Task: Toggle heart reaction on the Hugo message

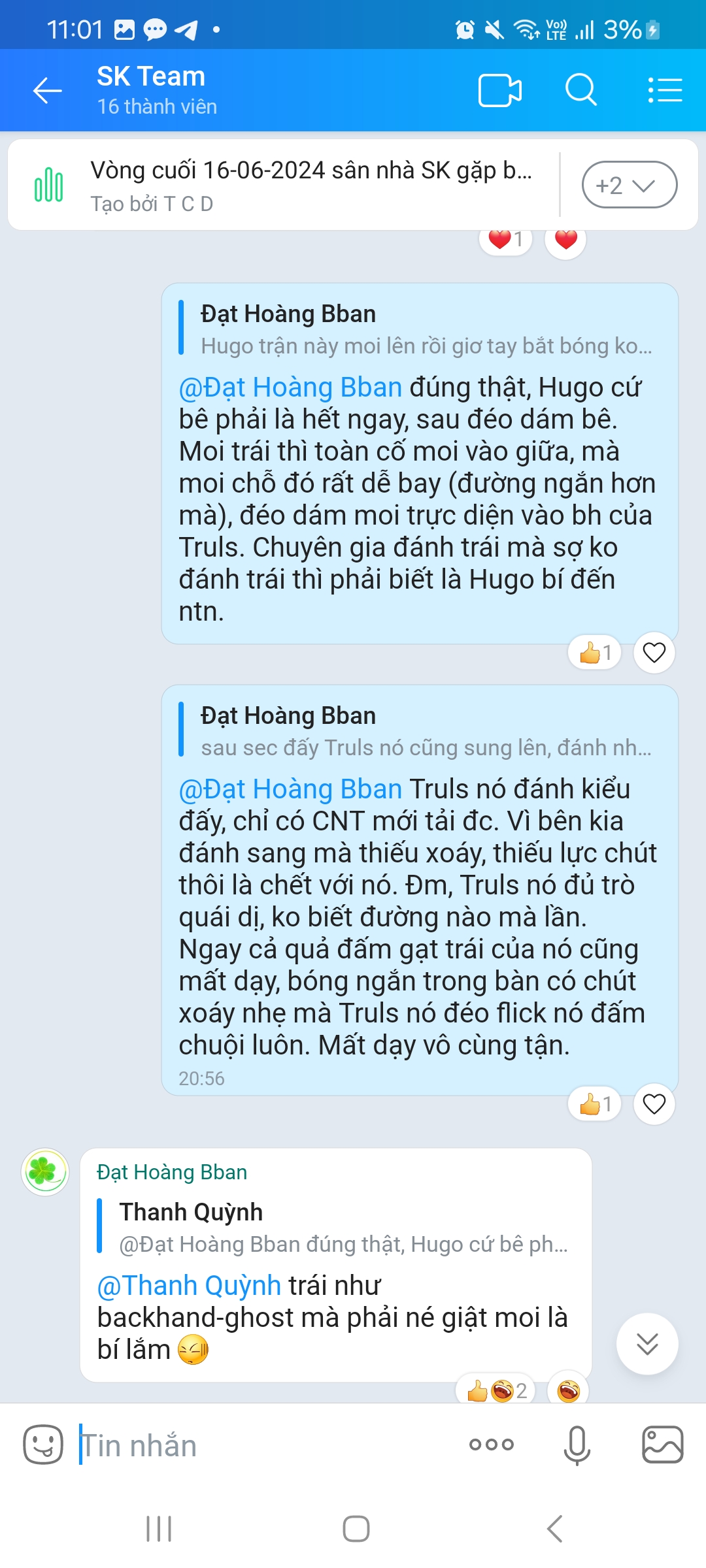Action: (x=654, y=653)
